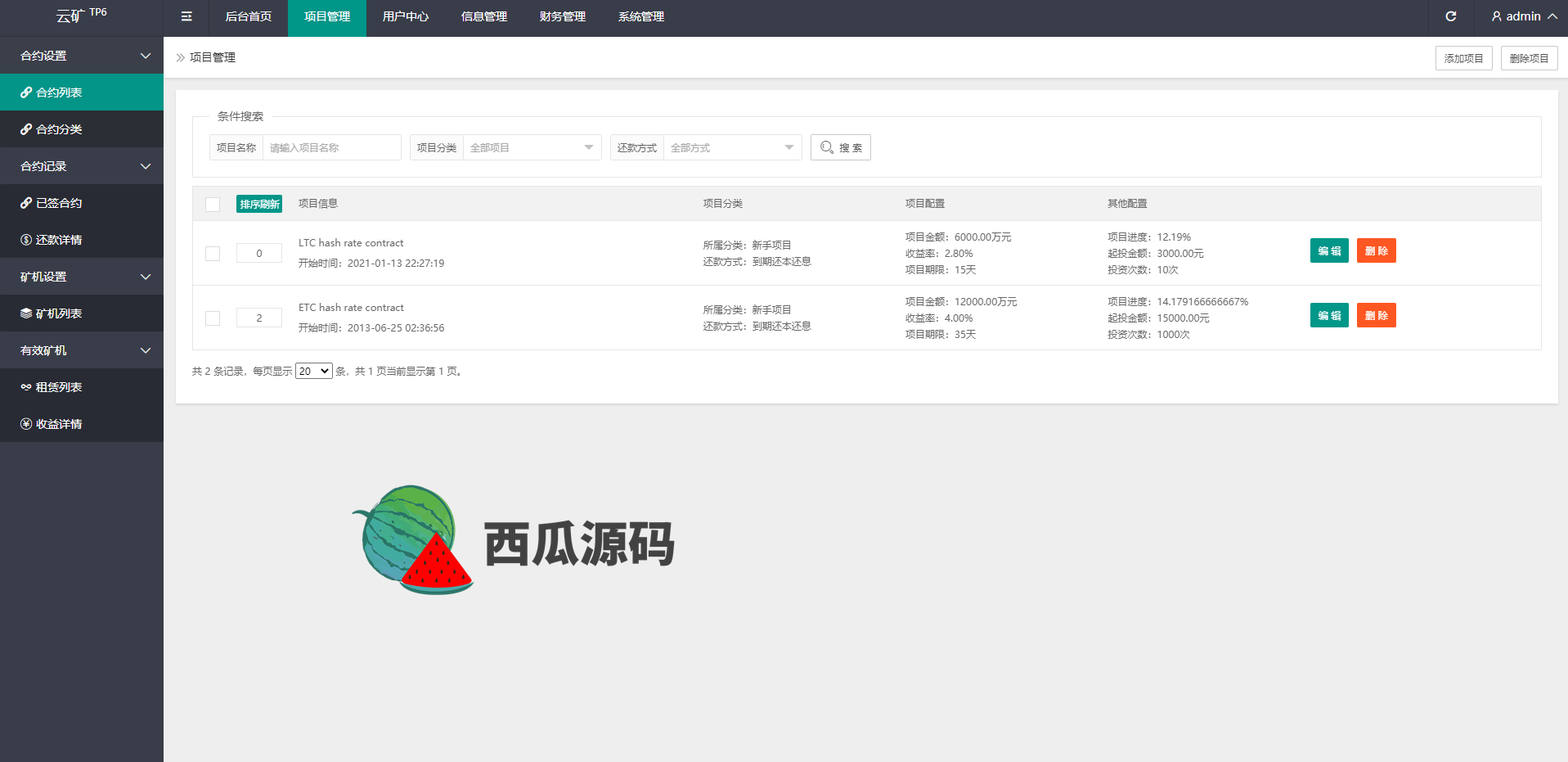
Task: Tick the select-all checkbox in table header
Action: pos(213,204)
